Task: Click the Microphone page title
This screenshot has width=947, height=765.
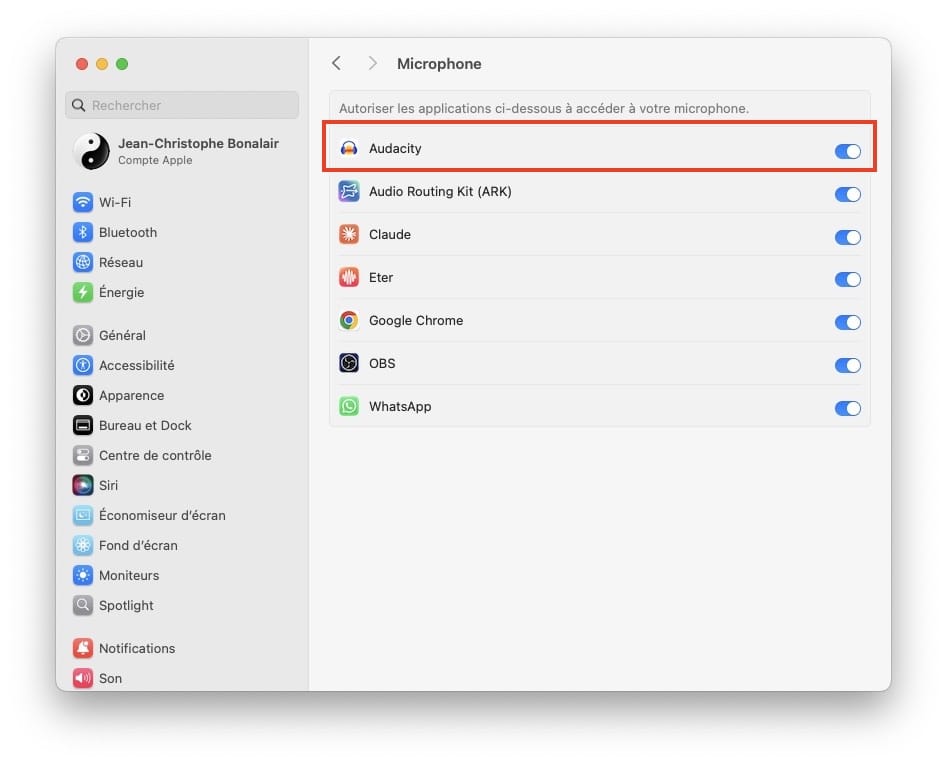Action: click(x=439, y=63)
